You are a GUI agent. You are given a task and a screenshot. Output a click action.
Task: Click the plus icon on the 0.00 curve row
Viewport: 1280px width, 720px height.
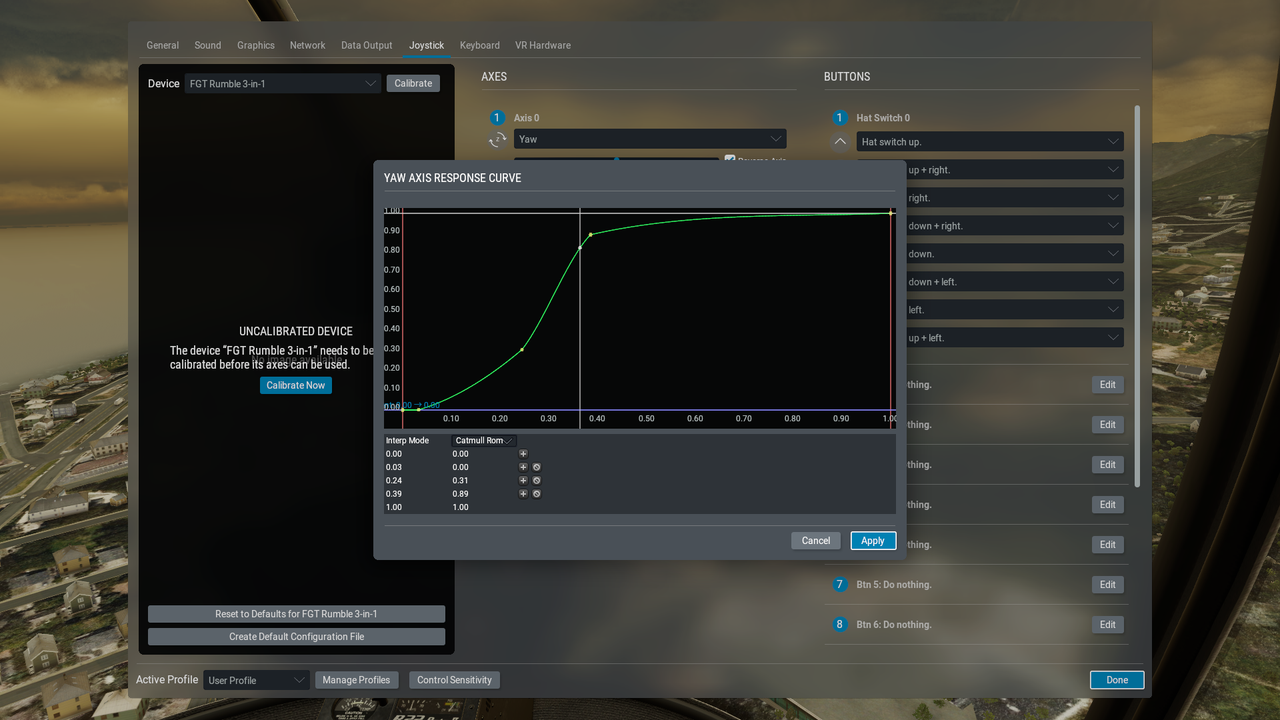tap(522, 453)
